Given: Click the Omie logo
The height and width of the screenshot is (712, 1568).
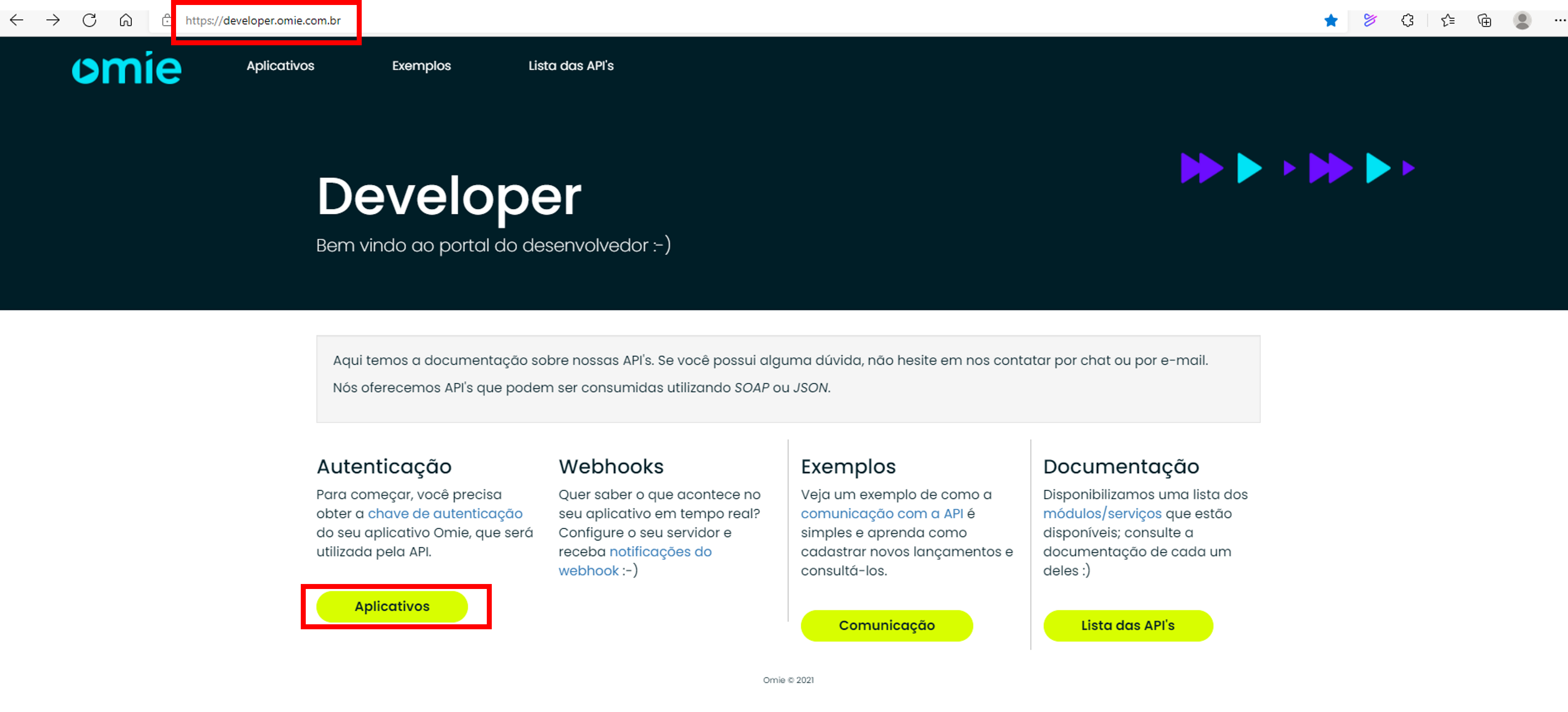Looking at the screenshot, I should (127, 68).
